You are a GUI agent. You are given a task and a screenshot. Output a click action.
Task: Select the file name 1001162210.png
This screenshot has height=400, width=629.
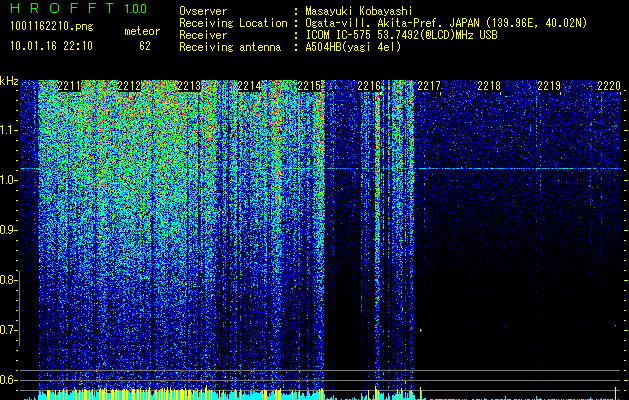[52, 26]
